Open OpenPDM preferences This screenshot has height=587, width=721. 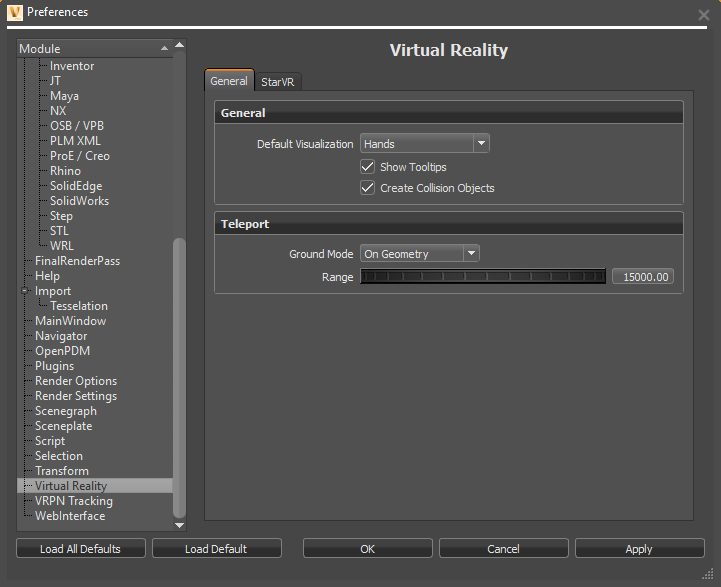click(x=63, y=351)
